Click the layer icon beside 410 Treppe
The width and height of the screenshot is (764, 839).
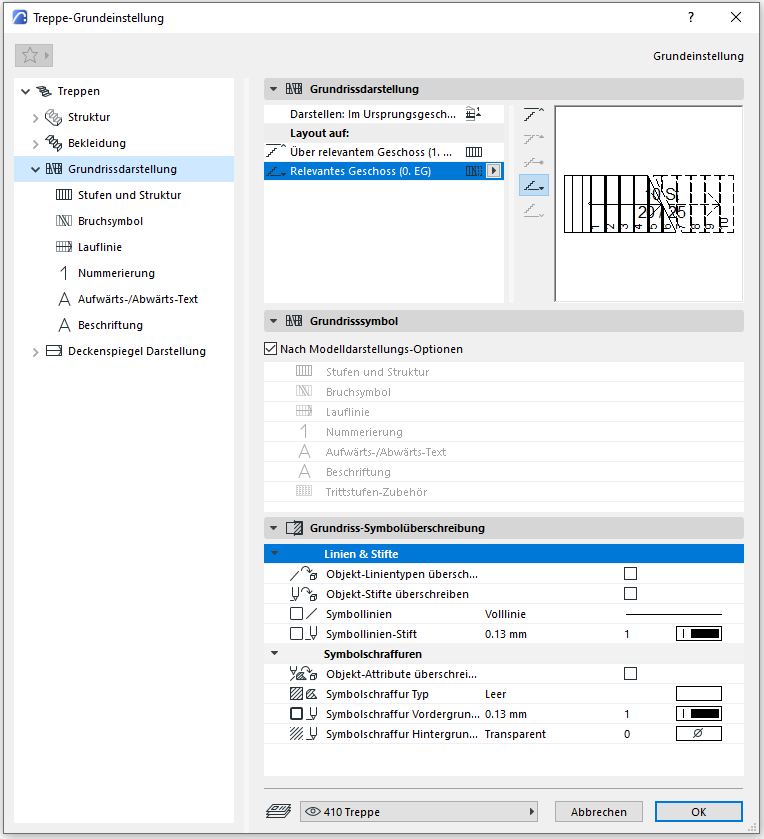pos(278,812)
